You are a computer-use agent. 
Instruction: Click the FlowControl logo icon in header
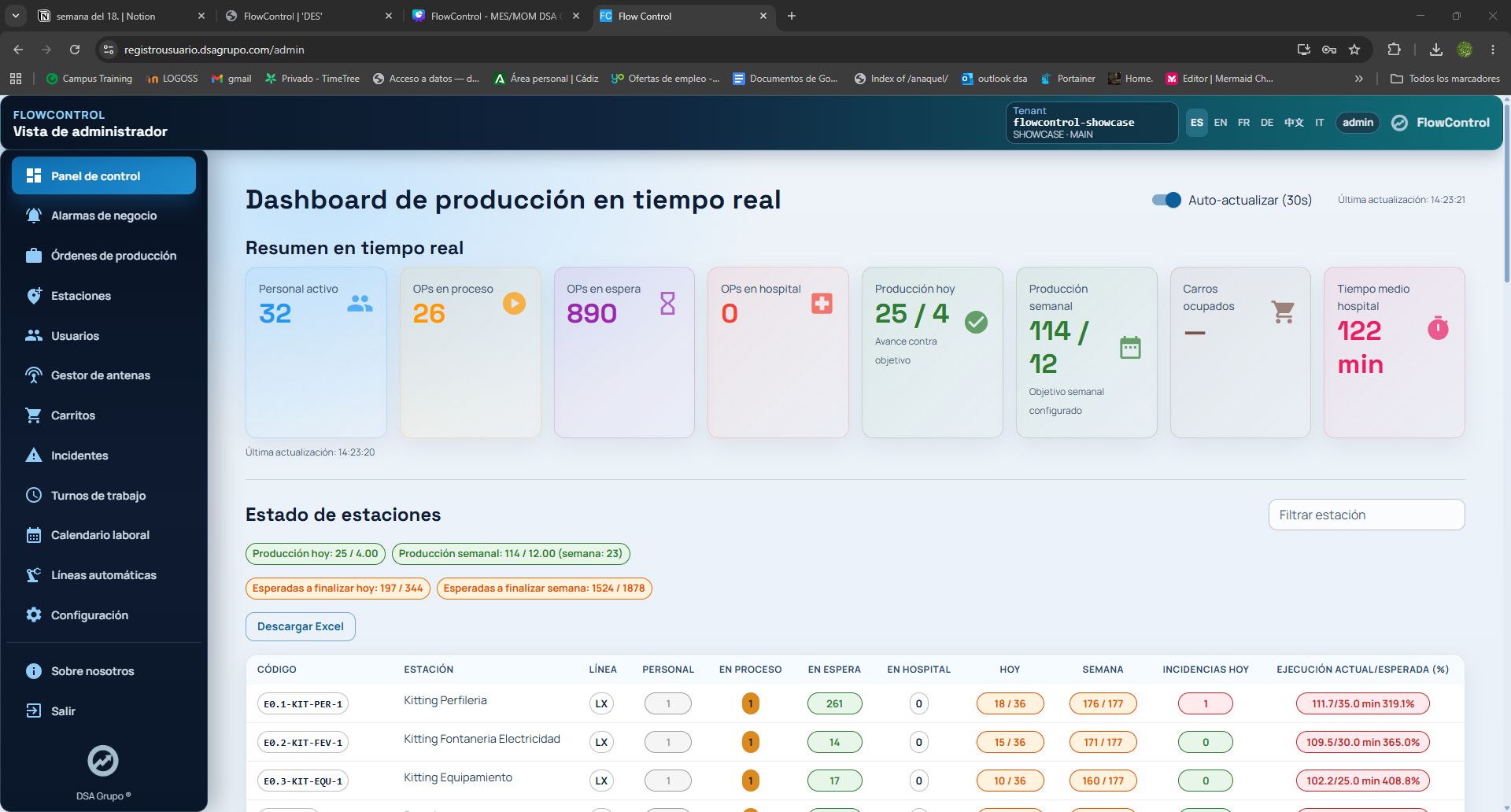point(1399,123)
